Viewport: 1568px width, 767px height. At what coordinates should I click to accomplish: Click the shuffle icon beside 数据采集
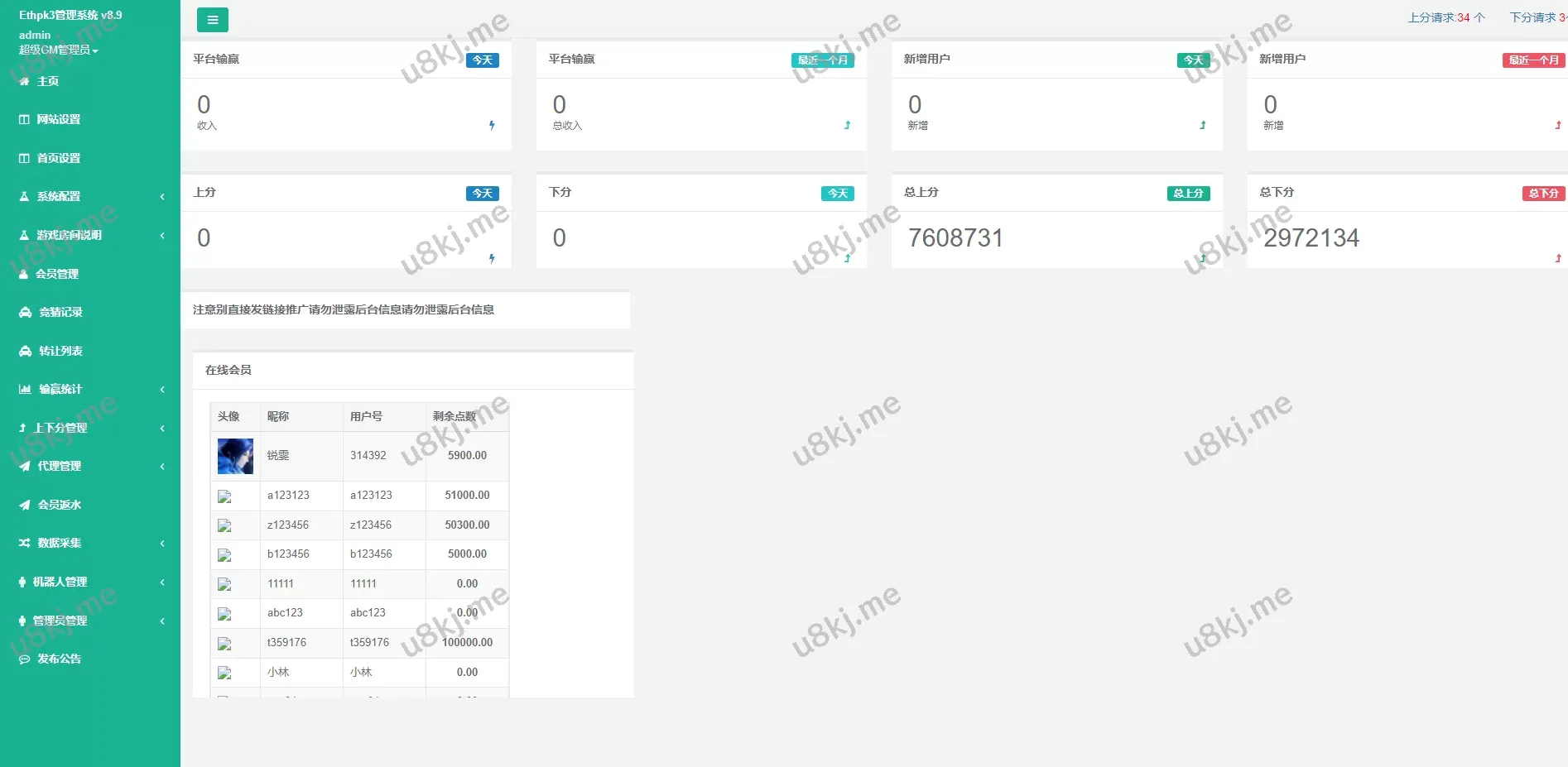tap(24, 544)
